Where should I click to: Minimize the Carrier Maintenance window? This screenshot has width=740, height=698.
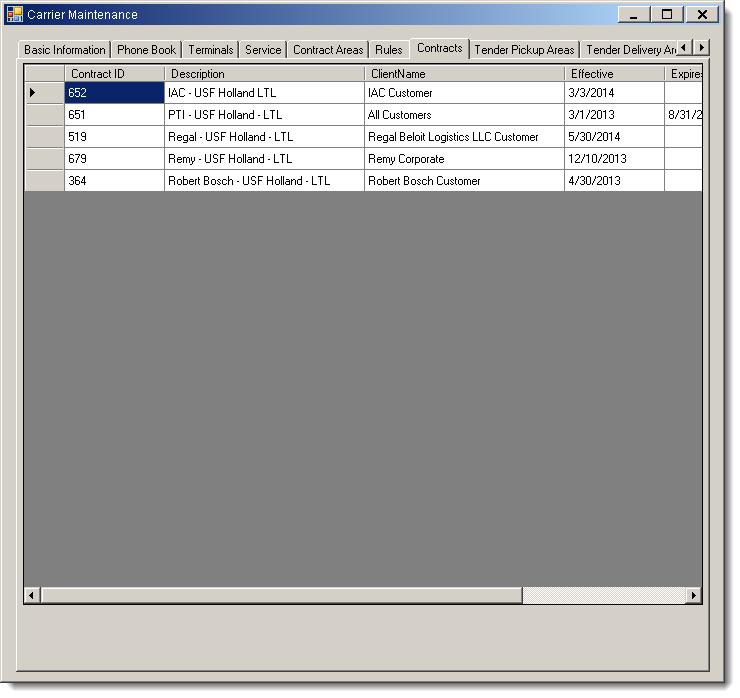point(633,15)
